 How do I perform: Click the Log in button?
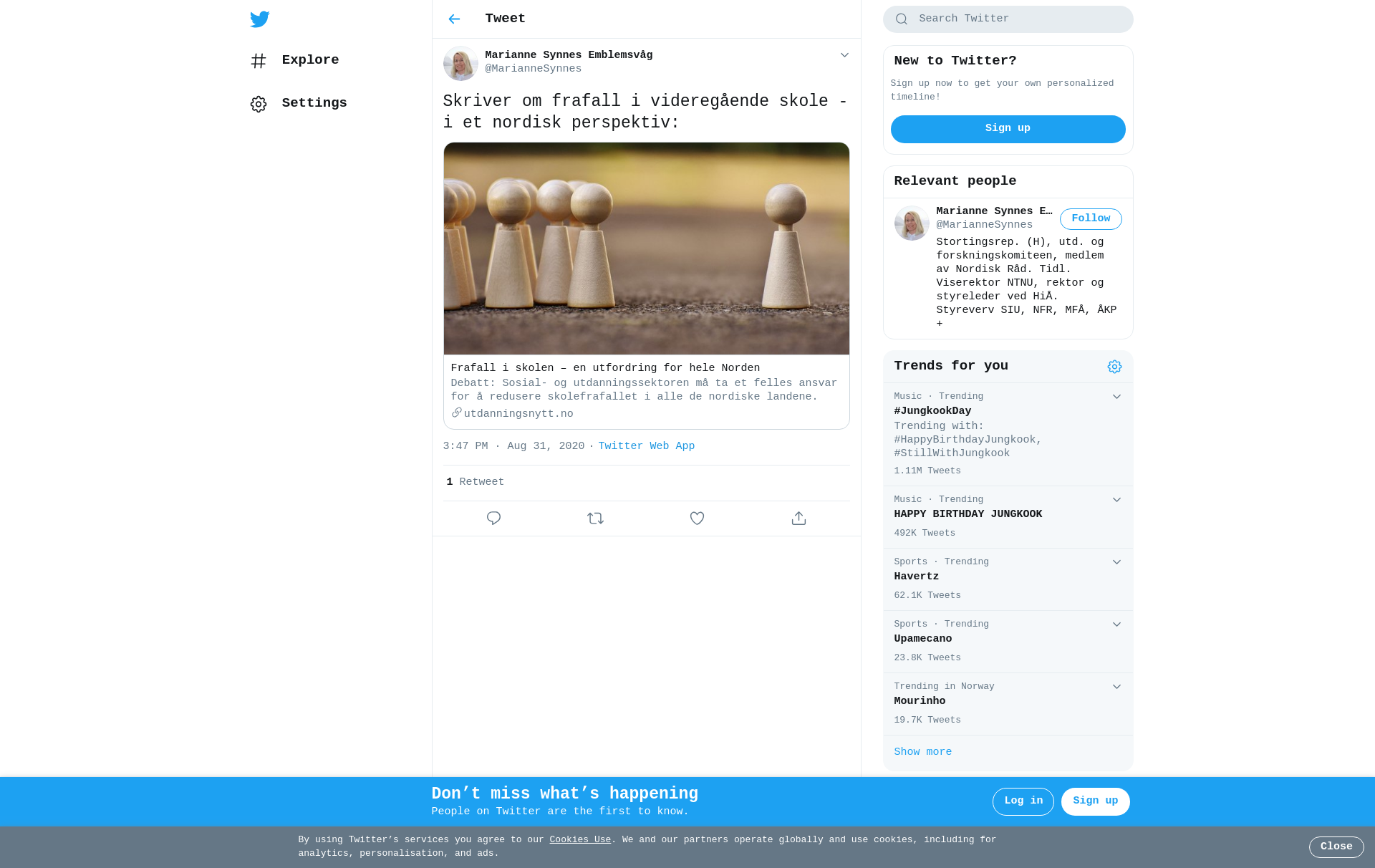(1023, 801)
